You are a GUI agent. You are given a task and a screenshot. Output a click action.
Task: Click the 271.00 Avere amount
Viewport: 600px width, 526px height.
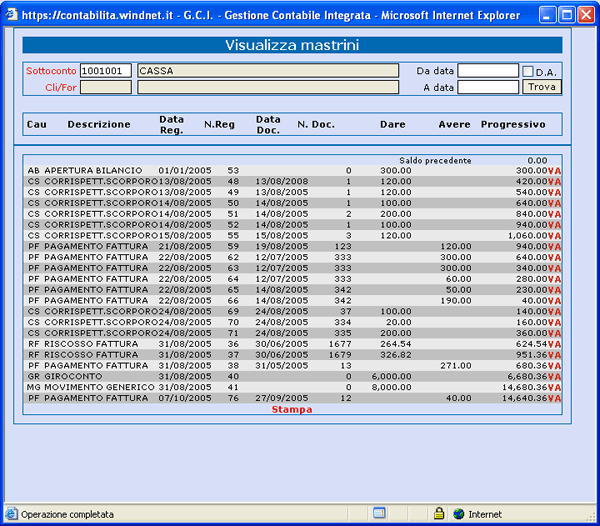coord(456,366)
